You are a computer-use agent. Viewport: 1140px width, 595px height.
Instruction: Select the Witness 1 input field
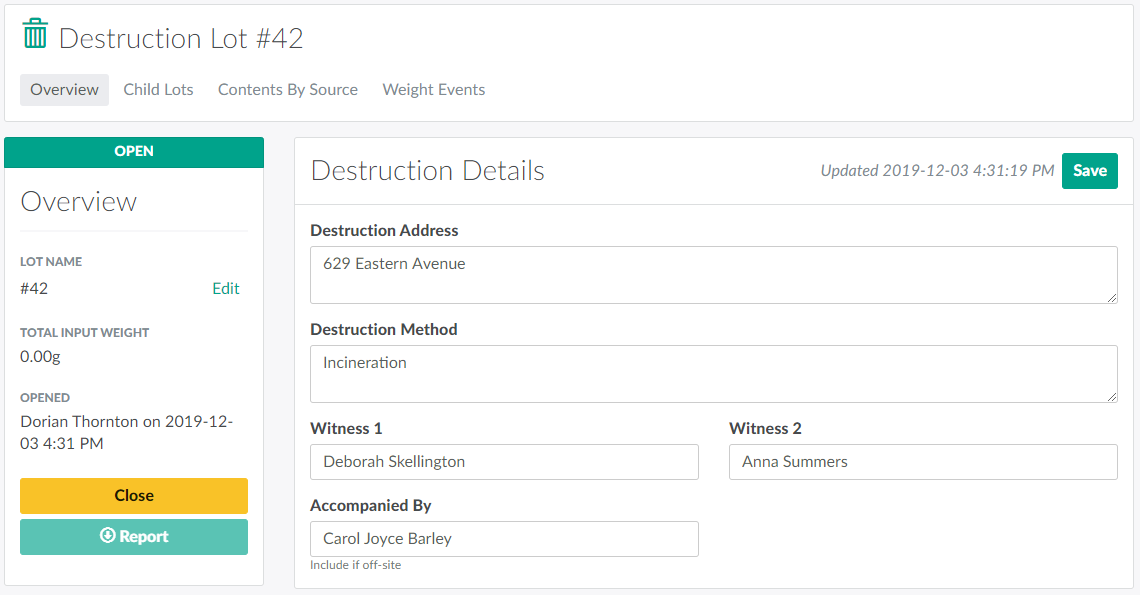[x=504, y=462]
